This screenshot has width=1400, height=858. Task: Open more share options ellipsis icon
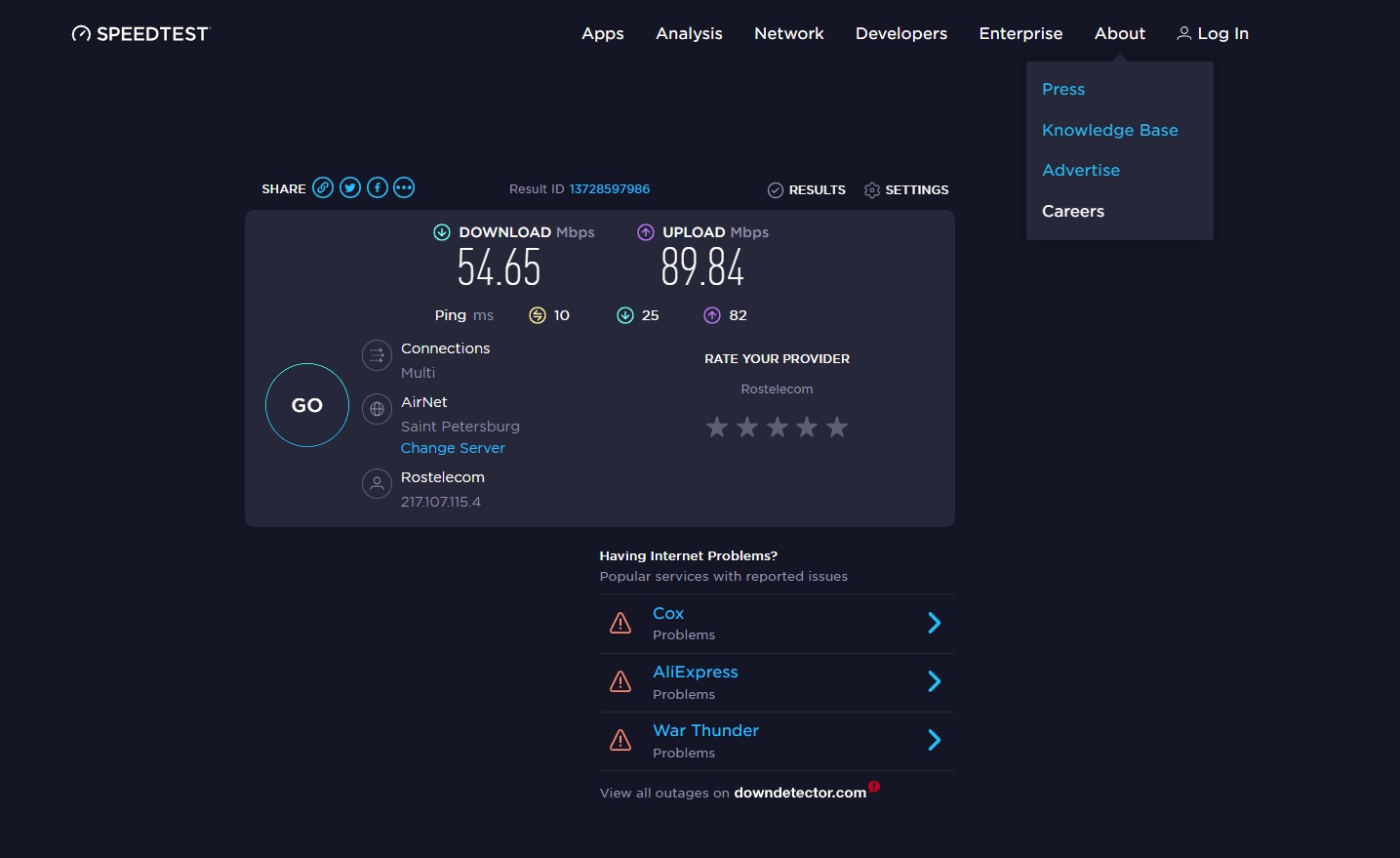point(404,187)
